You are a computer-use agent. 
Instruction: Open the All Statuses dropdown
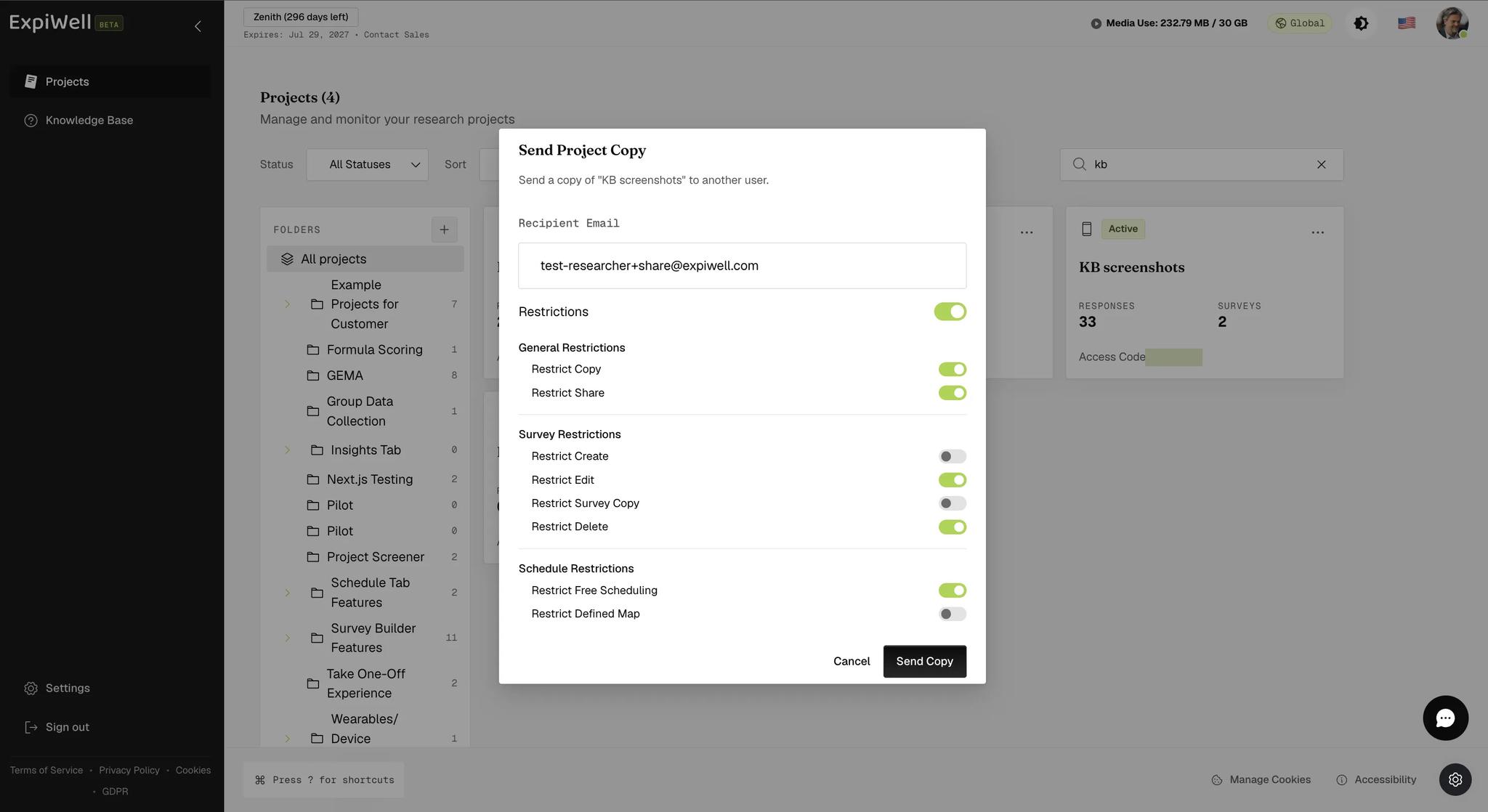tap(367, 165)
